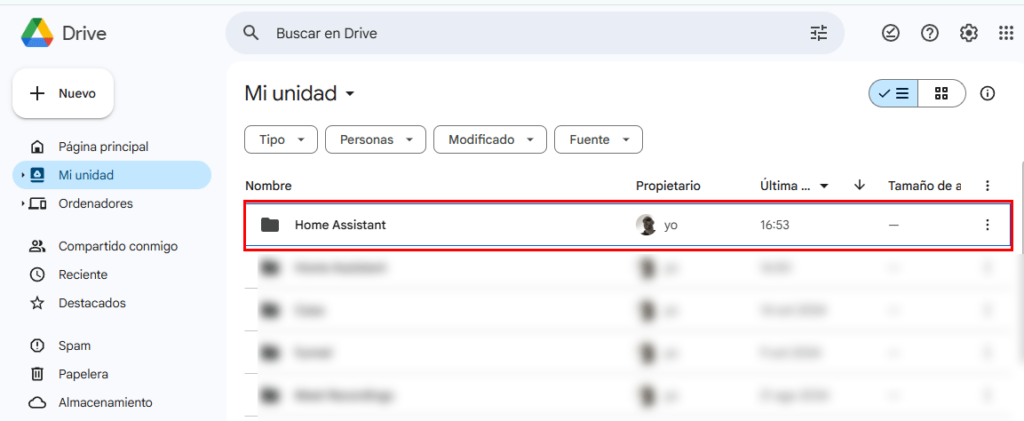Open the Tipo filter dropdown
This screenshot has height=421, width=1024.
[x=281, y=140]
